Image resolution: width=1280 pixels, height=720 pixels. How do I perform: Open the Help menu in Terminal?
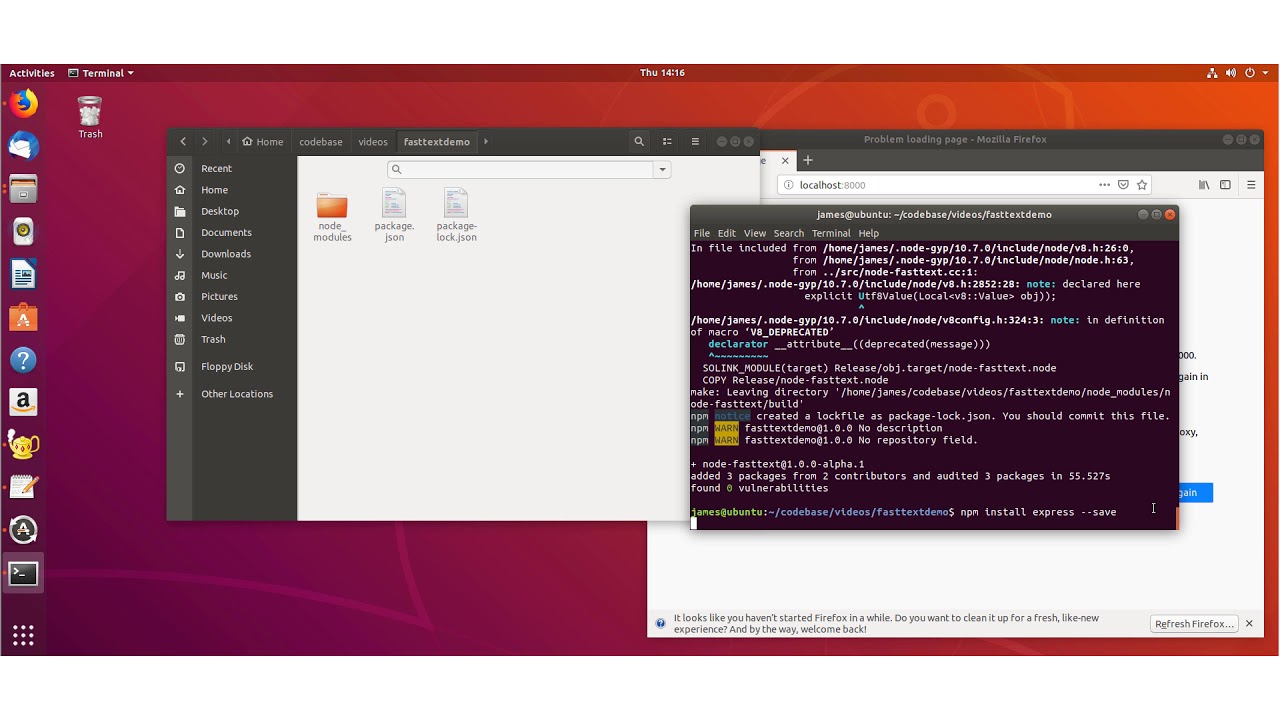(869, 233)
